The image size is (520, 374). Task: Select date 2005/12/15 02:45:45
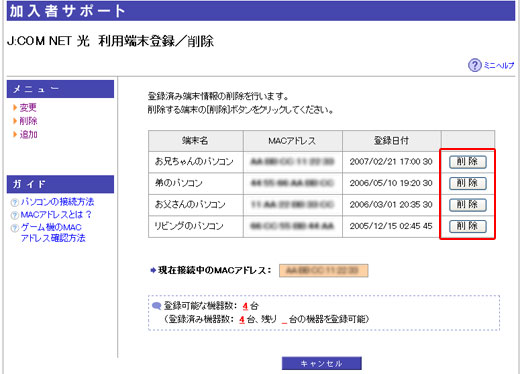(x=391, y=226)
